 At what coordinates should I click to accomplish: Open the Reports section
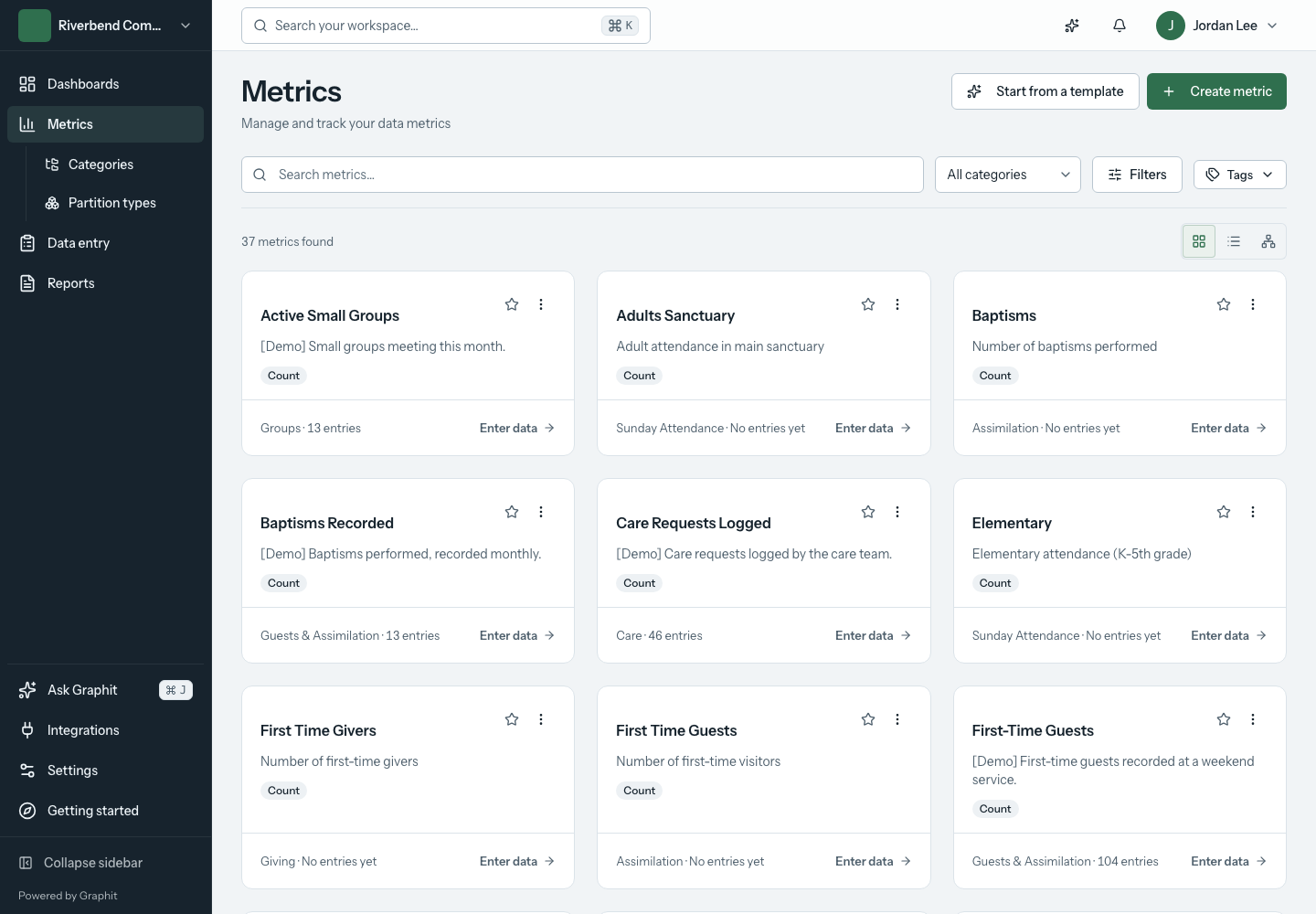click(x=106, y=283)
